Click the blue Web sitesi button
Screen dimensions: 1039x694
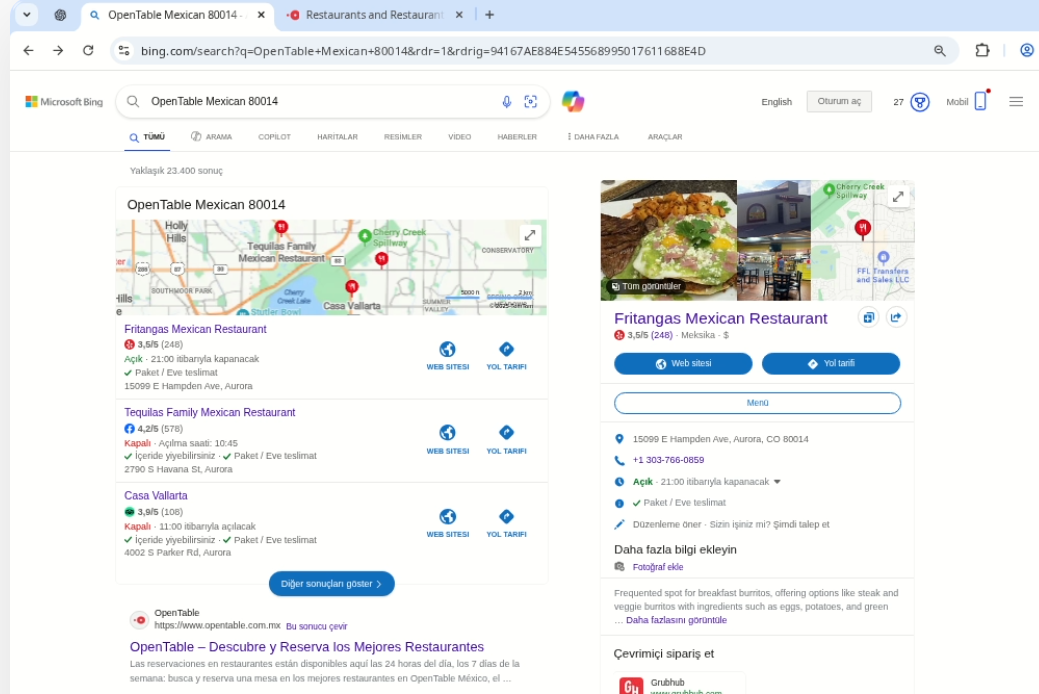[x=683, y=363]
